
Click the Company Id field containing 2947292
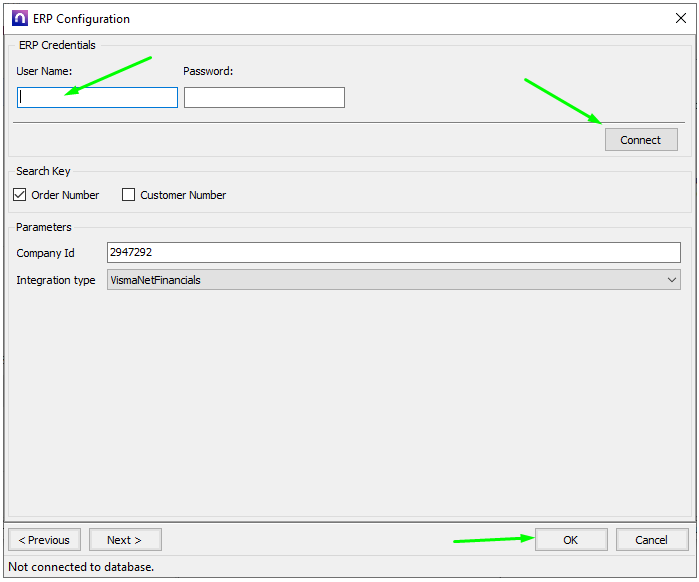[393, 253]
